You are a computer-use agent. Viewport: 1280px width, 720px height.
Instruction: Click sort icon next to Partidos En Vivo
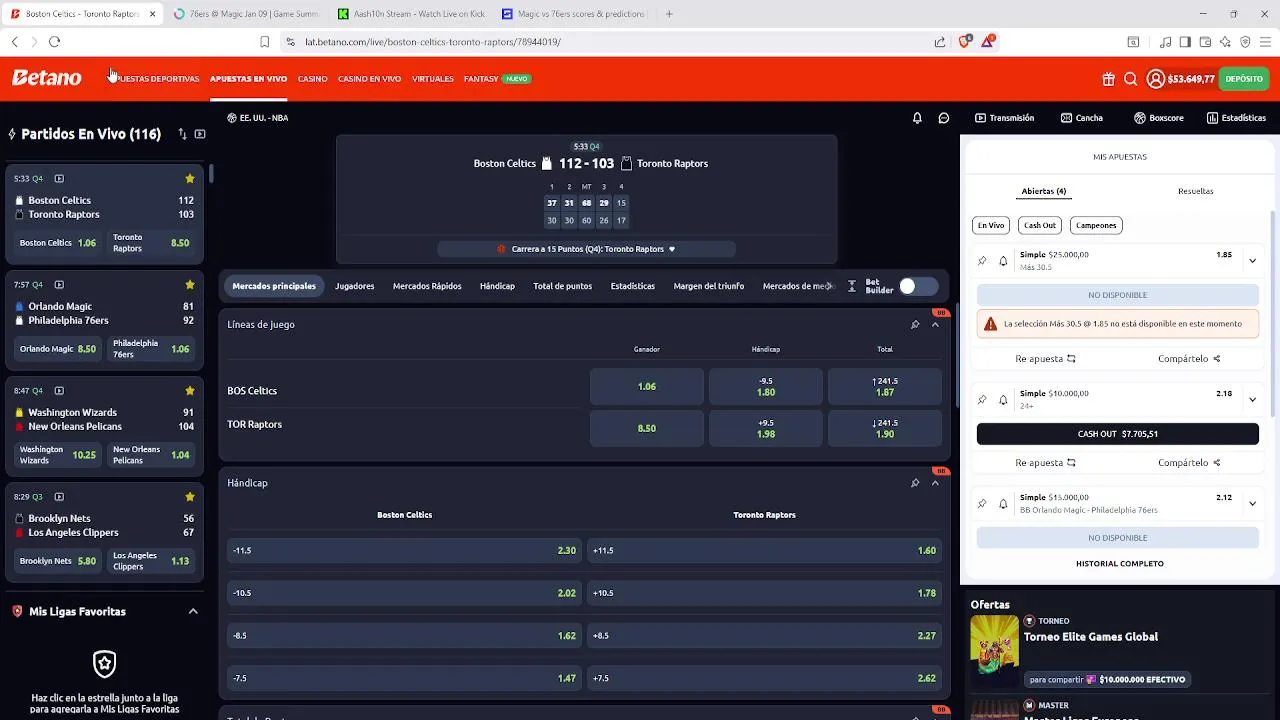point(182,134)
